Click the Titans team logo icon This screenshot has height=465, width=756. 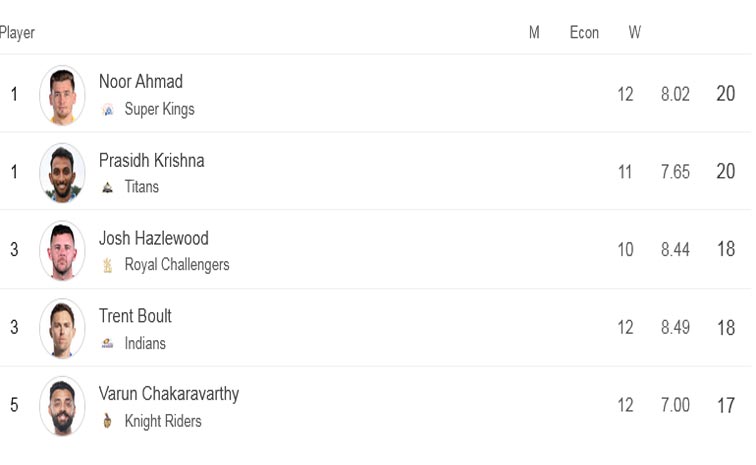click(108, 187)
